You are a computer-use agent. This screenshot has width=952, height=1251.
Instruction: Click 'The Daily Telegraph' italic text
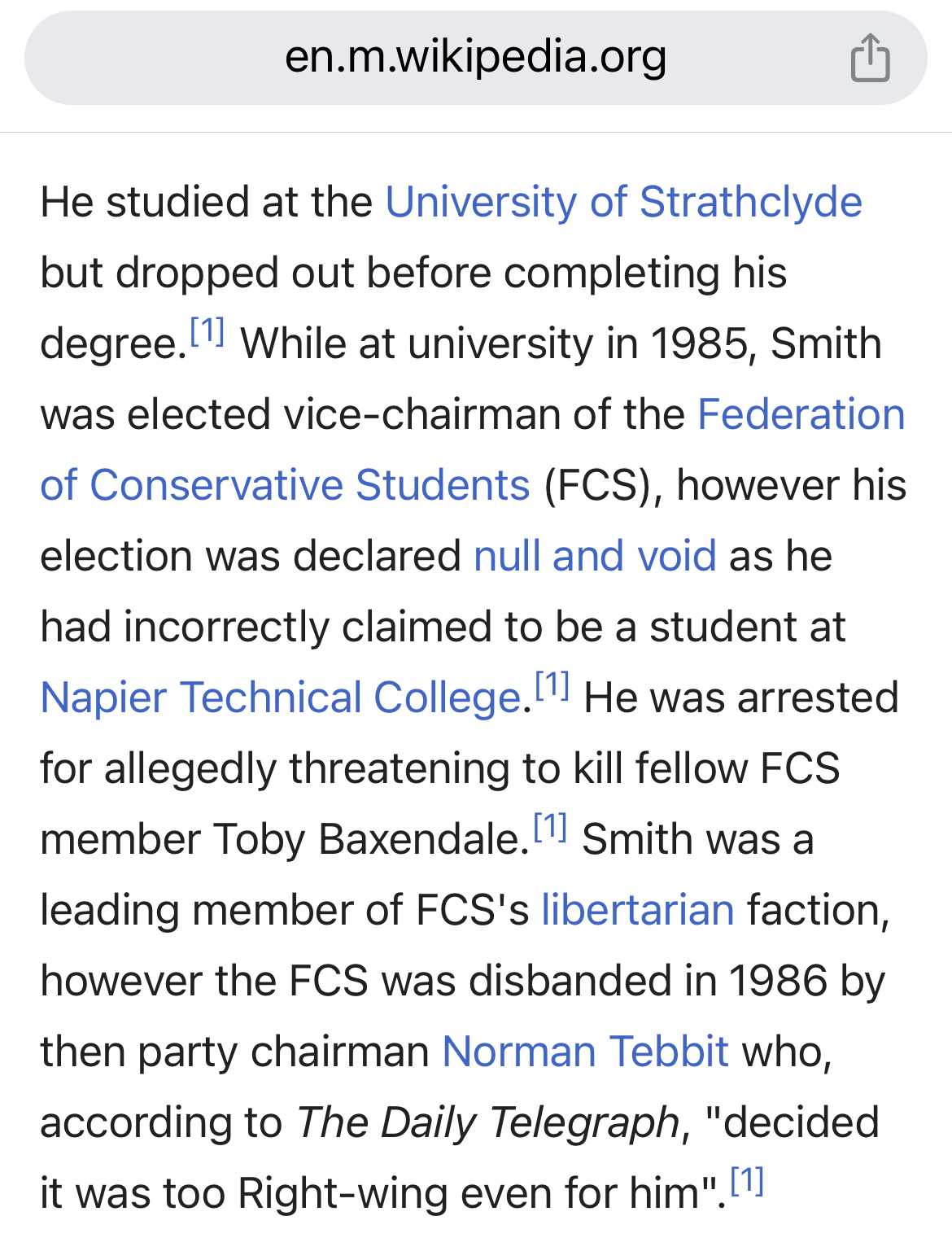pyautogui.click(x=487, y=1123)
